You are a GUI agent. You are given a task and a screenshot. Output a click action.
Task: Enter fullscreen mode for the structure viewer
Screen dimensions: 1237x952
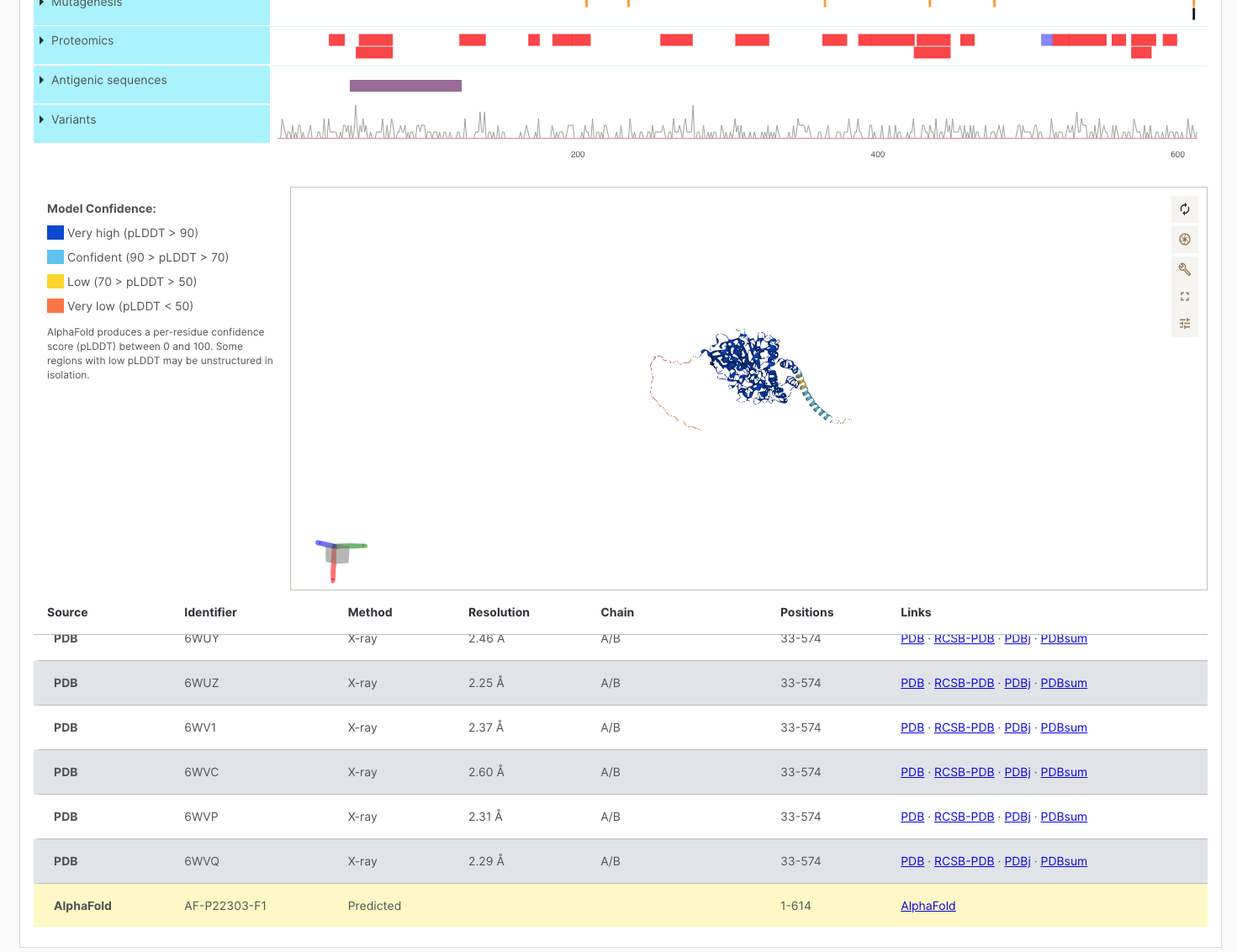(1185, 296)
